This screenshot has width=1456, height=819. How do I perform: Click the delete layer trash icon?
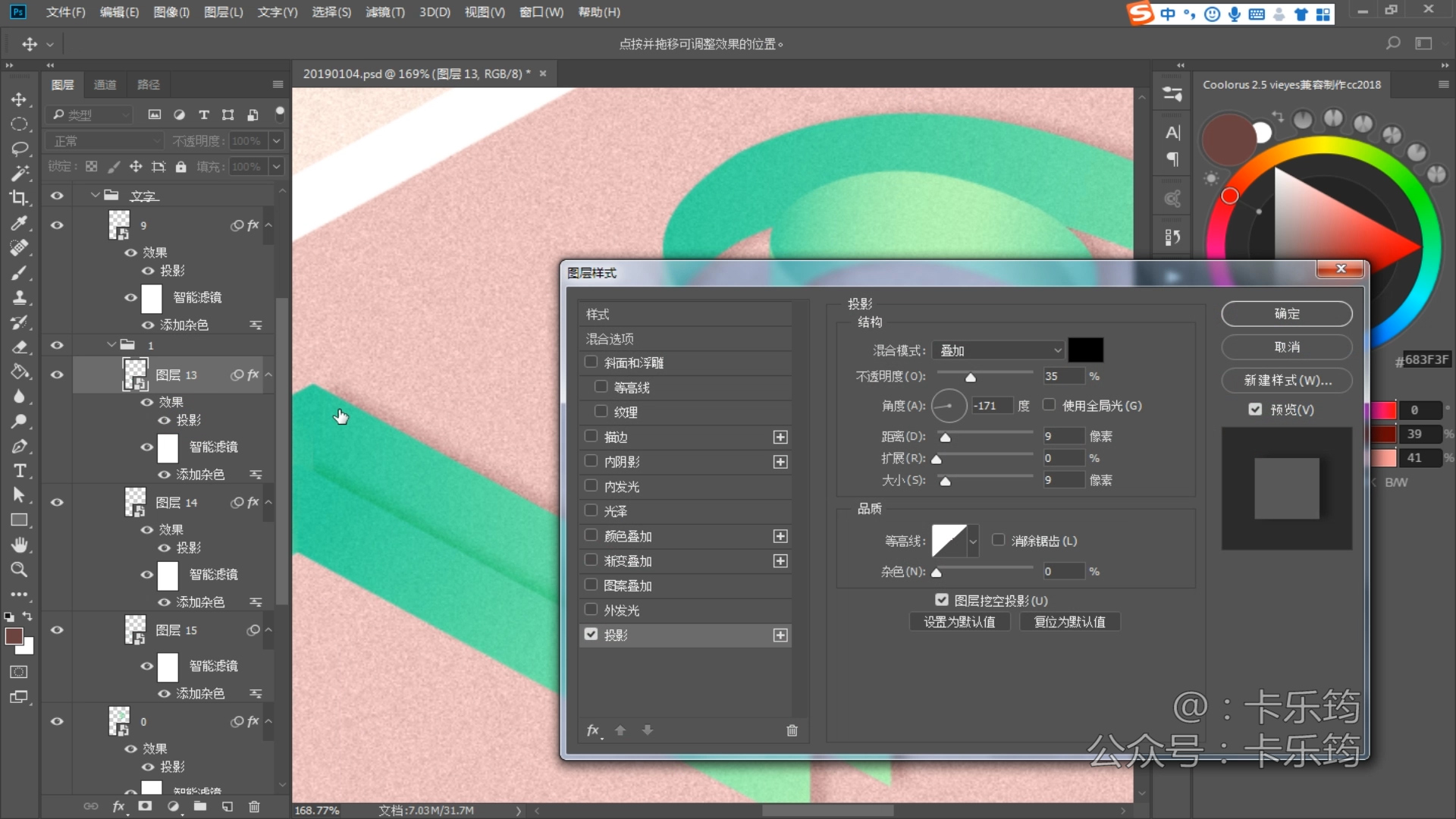[x=254, y=806]
